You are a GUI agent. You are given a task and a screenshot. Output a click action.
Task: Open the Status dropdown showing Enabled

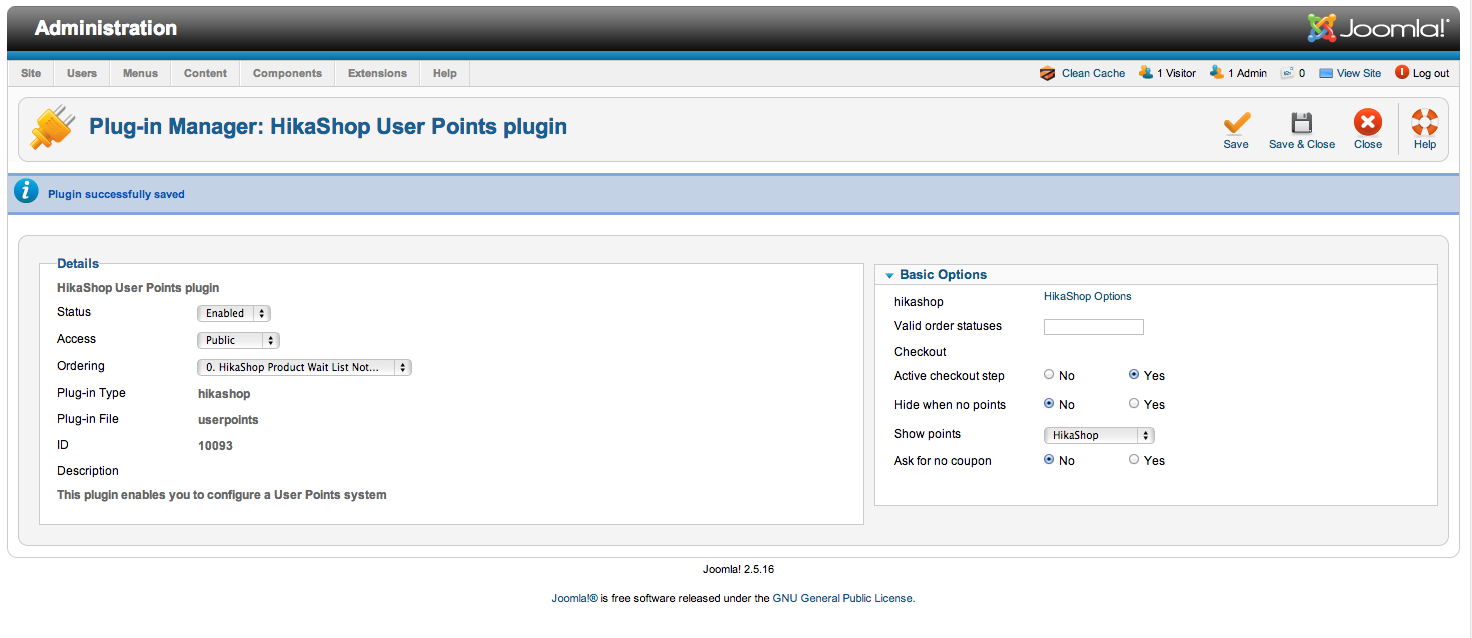(x=234, y=313)
